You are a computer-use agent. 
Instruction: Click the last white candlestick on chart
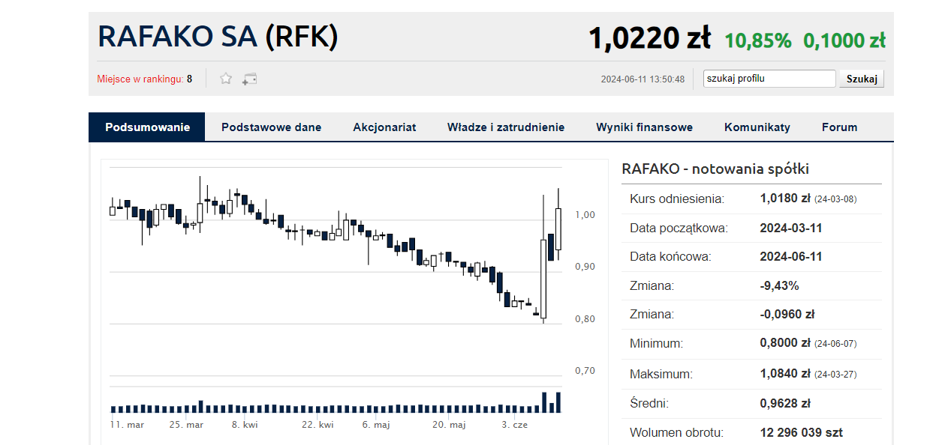click(558, 229)
